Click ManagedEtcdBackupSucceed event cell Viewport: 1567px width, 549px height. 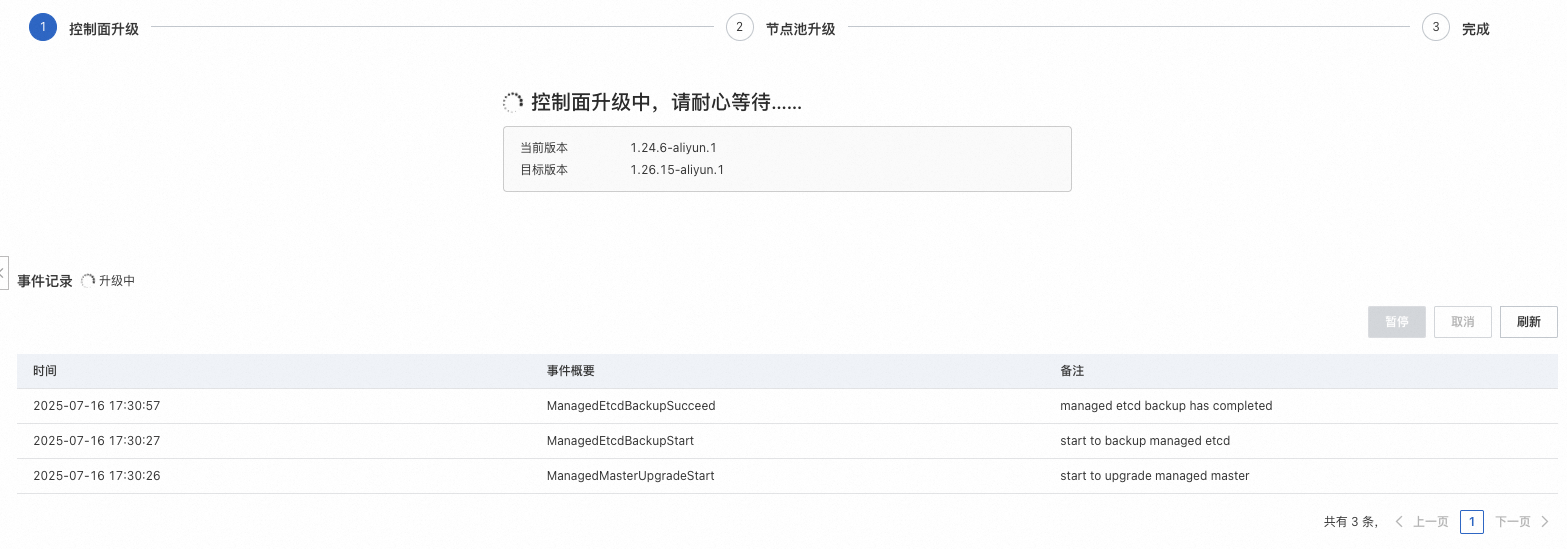point(631,406)
